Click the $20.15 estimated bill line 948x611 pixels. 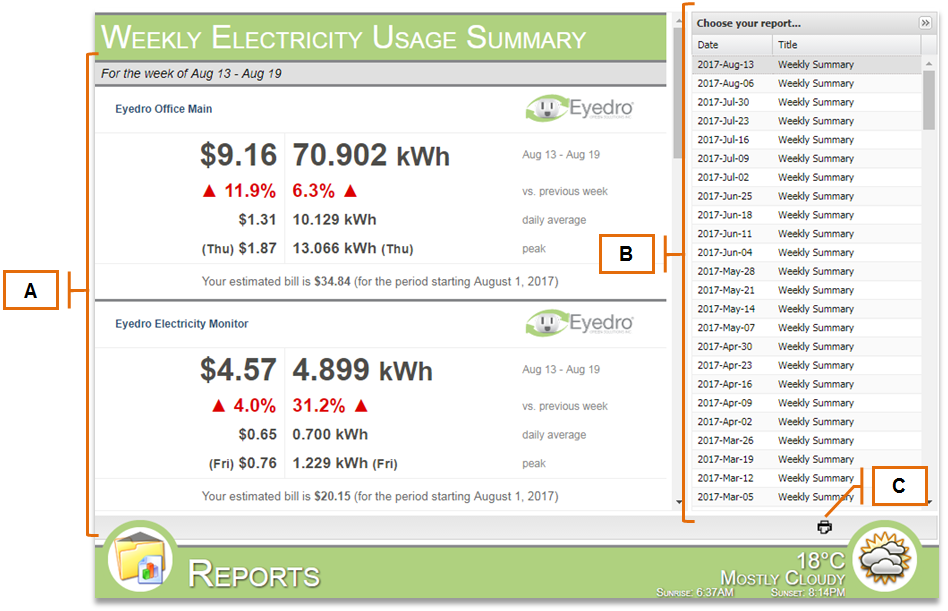[x=380, y=496]
